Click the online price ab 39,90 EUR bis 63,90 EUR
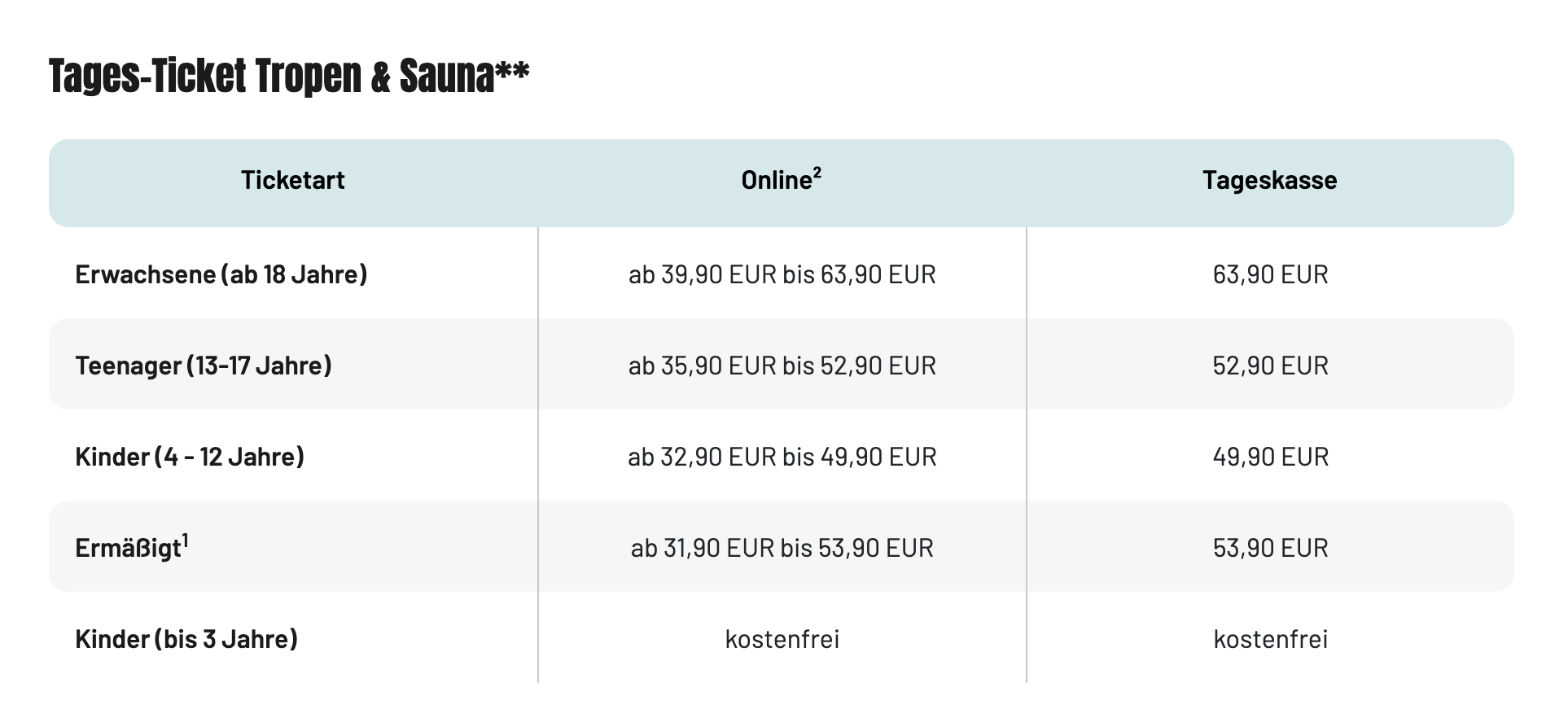Viewport: 1568px width, 718px height. click(782, 274)
